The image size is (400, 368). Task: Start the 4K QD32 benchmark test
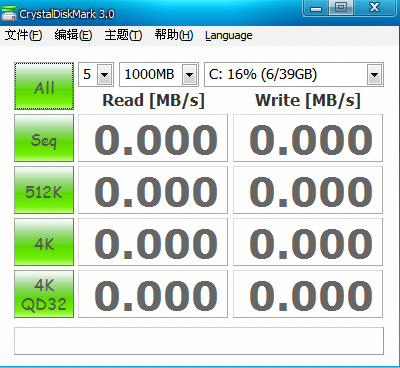coord(44,294)
